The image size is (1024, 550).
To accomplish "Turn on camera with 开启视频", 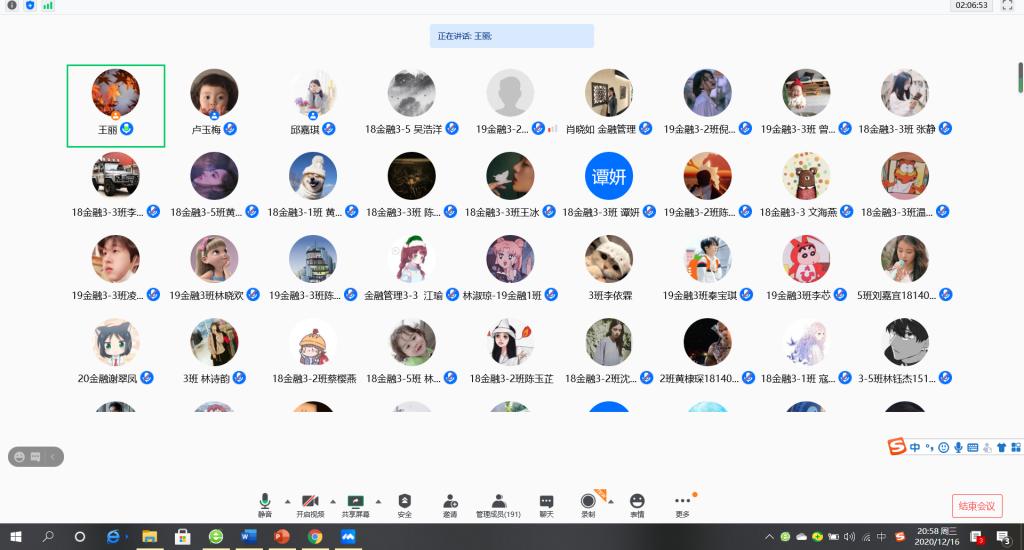I will click(310, 504).
